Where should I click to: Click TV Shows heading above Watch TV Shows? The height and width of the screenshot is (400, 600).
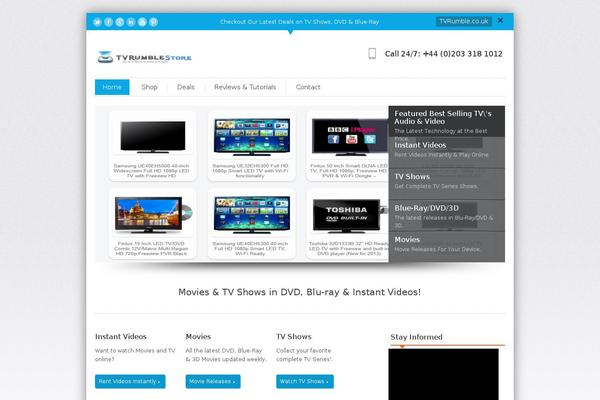click(294, 337)
